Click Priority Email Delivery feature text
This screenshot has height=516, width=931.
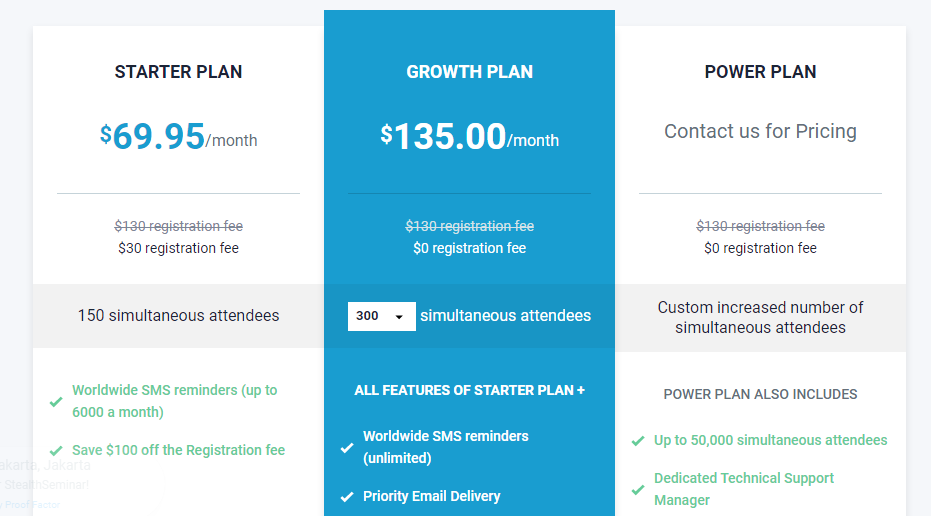point(431,496)
